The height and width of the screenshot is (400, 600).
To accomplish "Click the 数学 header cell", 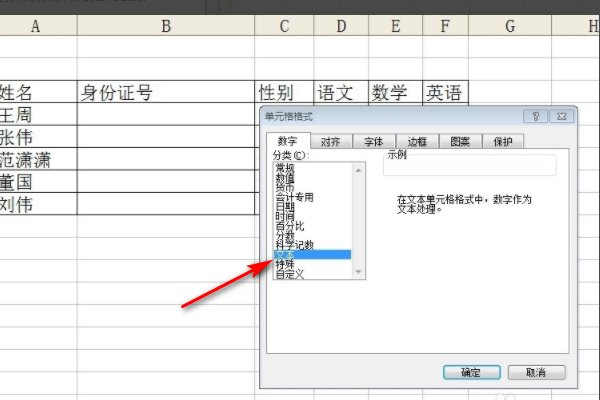I will (x=395, y=92).
